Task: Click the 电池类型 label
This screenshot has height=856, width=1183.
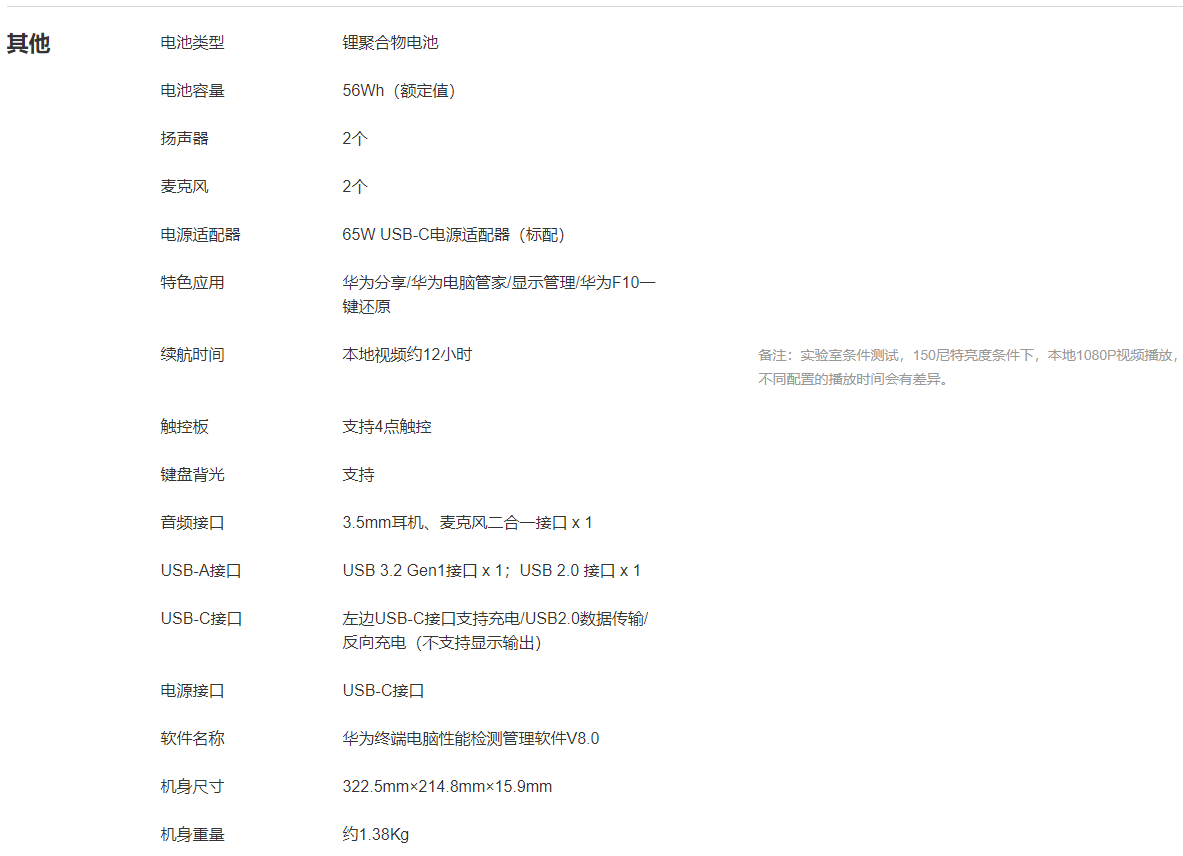Action: coord(192,43)
